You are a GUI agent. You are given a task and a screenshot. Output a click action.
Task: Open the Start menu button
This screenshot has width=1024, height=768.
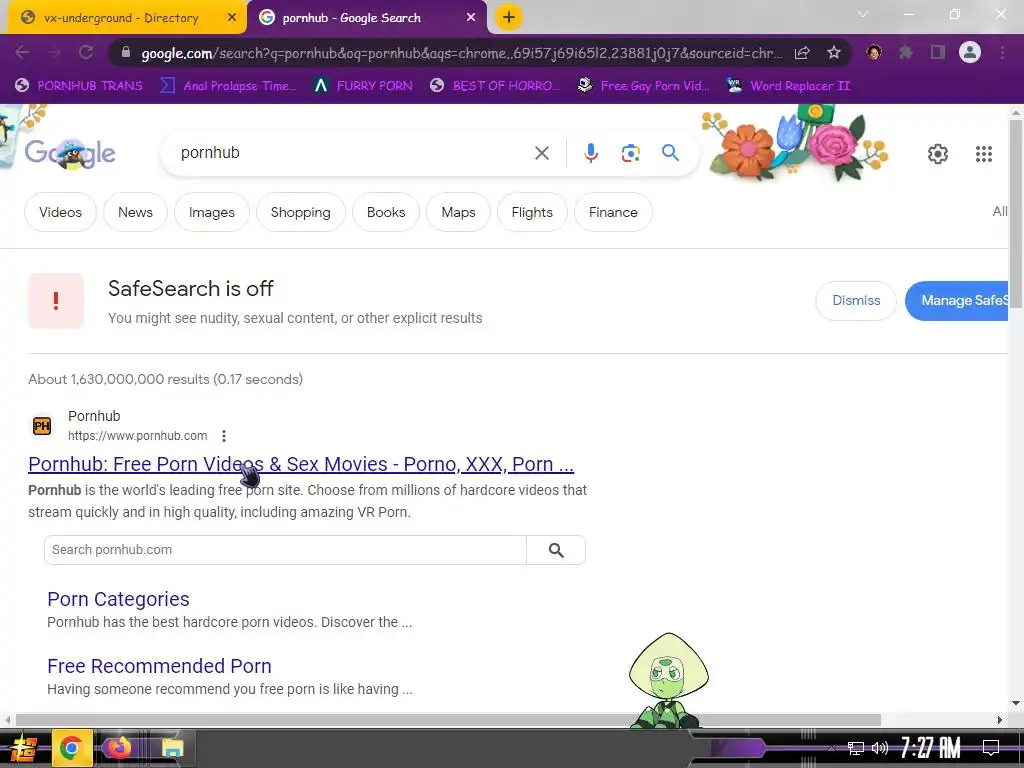[23, 748]
